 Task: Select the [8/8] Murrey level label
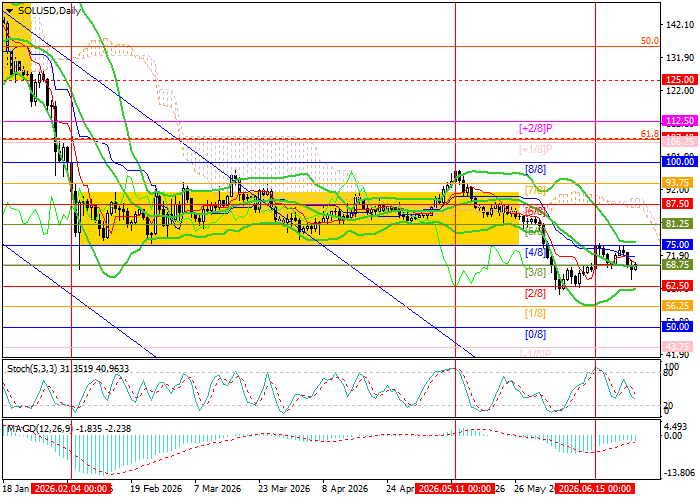535,170
